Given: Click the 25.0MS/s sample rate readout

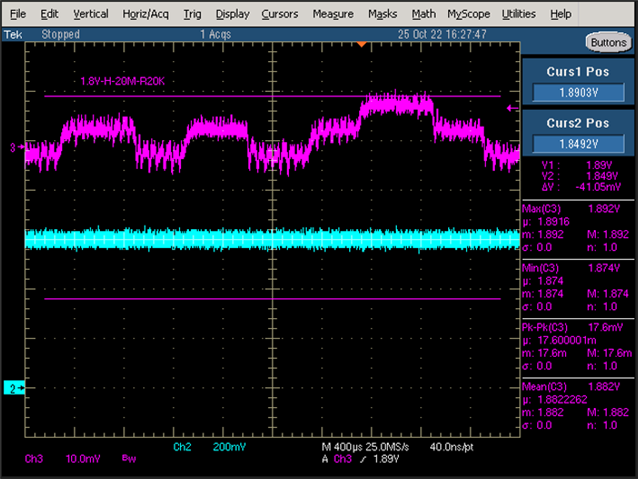Looking at the screenshot, I should pyautogui.click(x=387, y=447).
